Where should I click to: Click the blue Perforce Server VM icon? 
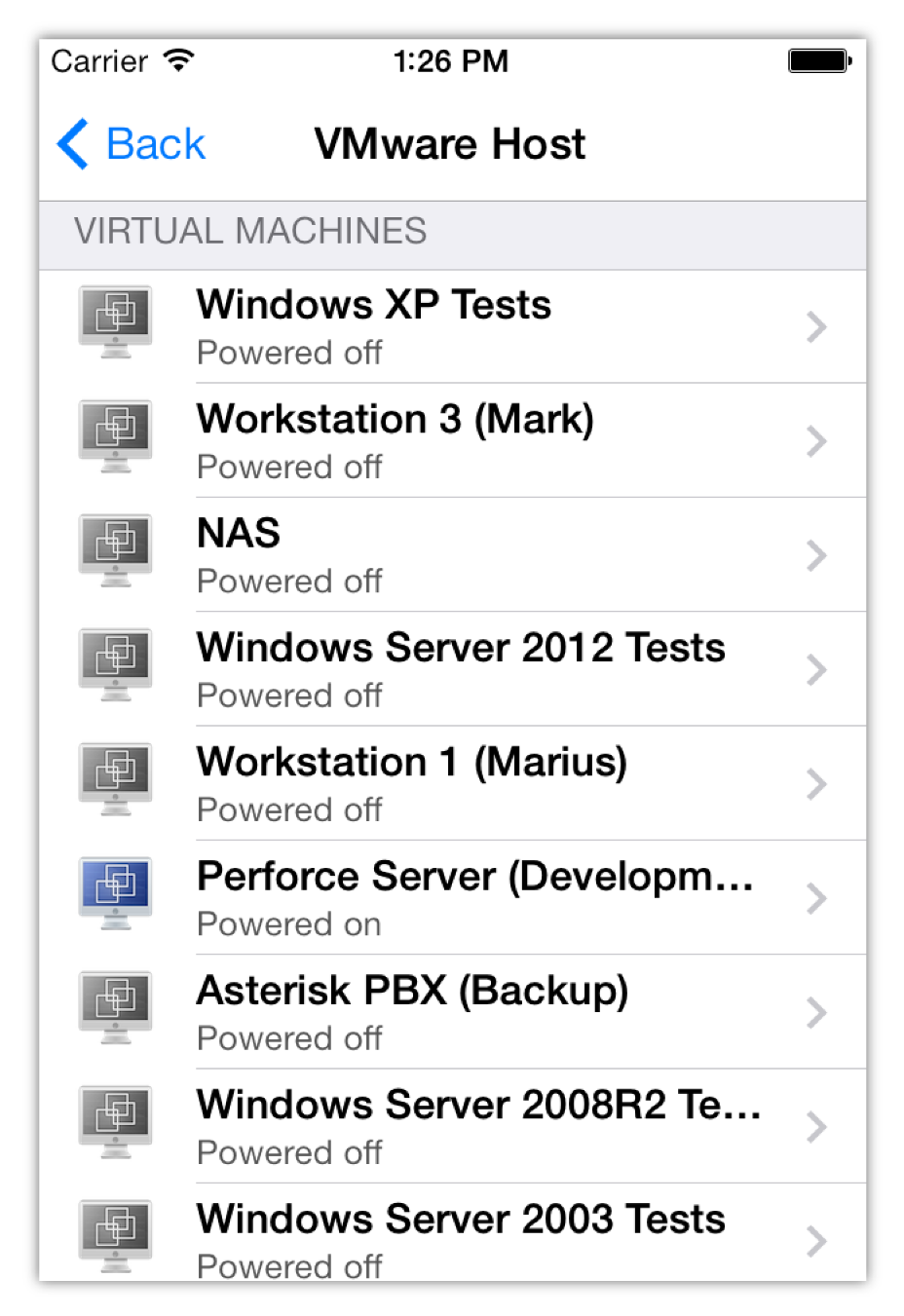coord(116,894)
